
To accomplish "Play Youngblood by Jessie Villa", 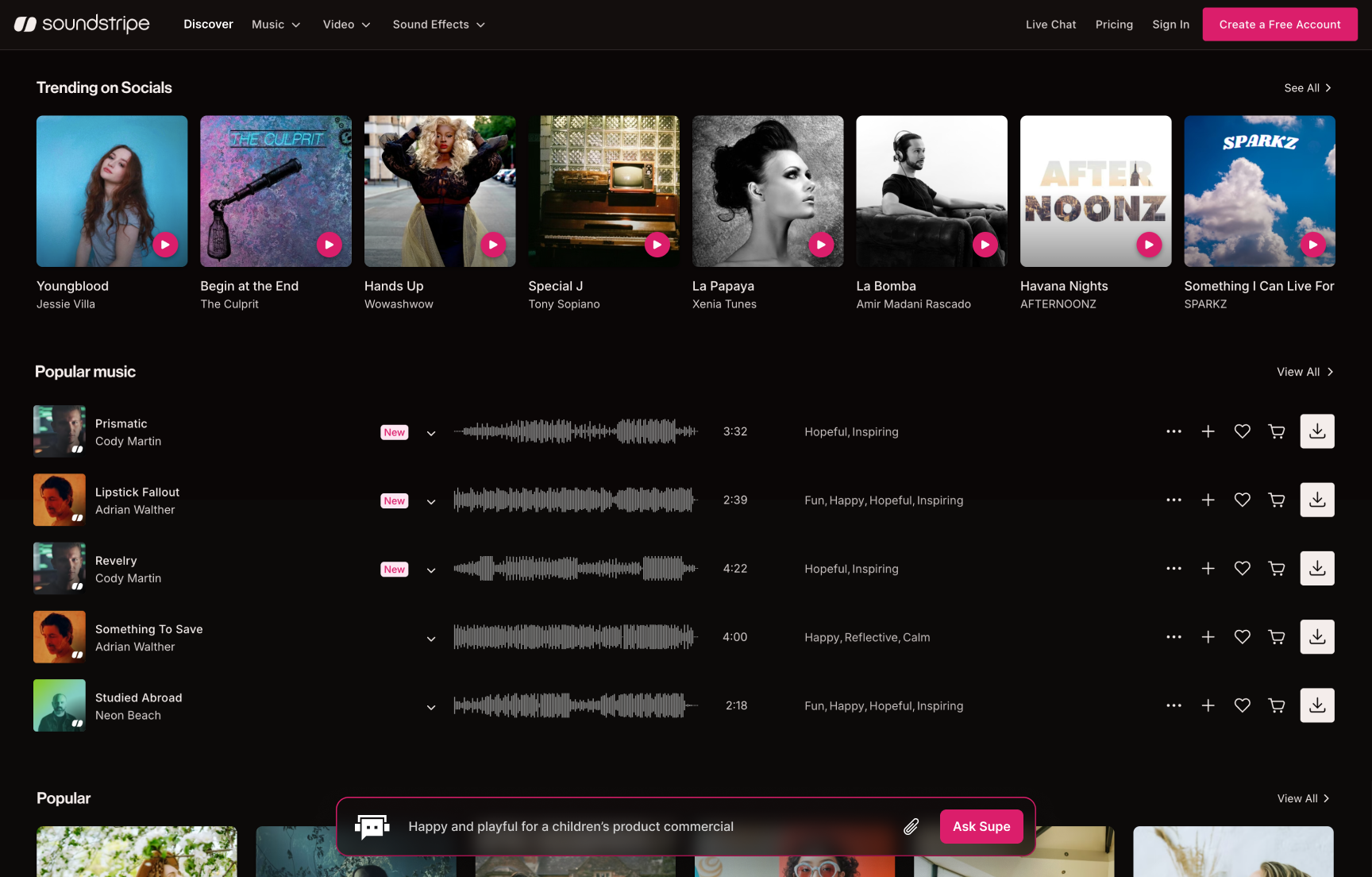I will (165, 245).
